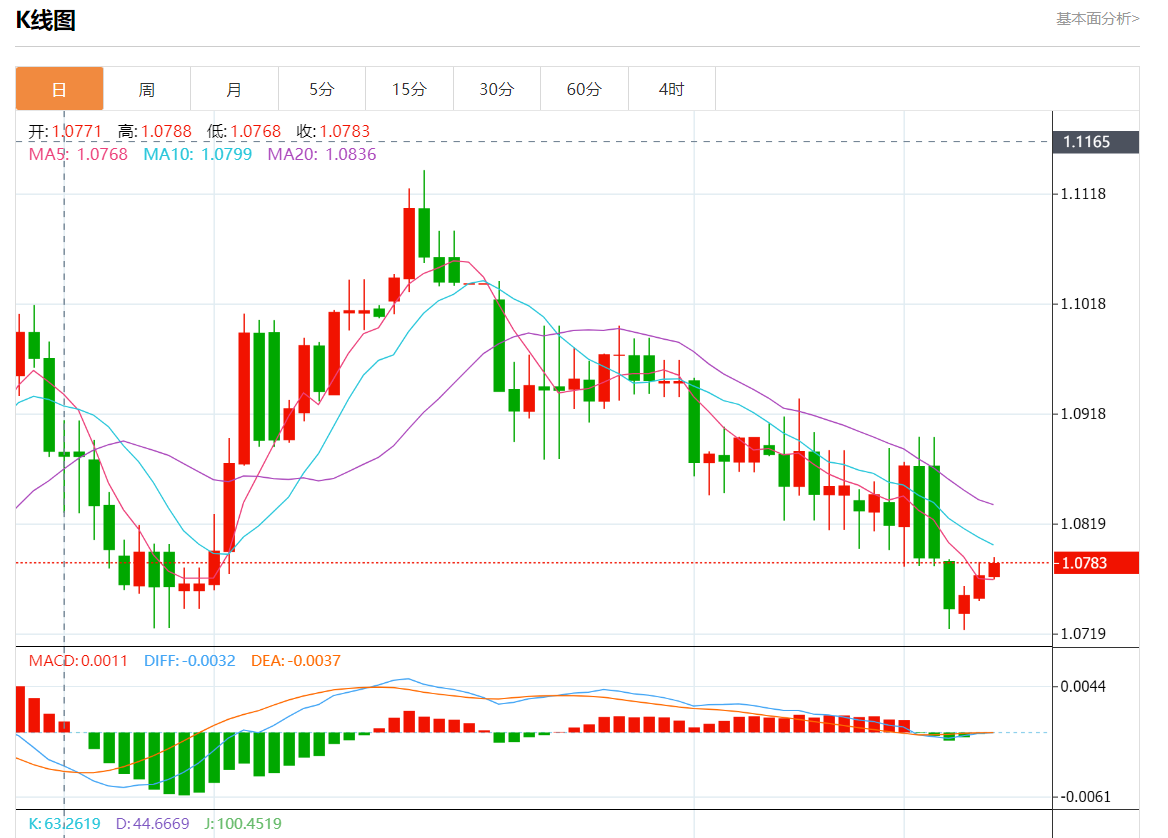
Task: Open the 基本面分析> link
Action: (x=1097, y=19)
